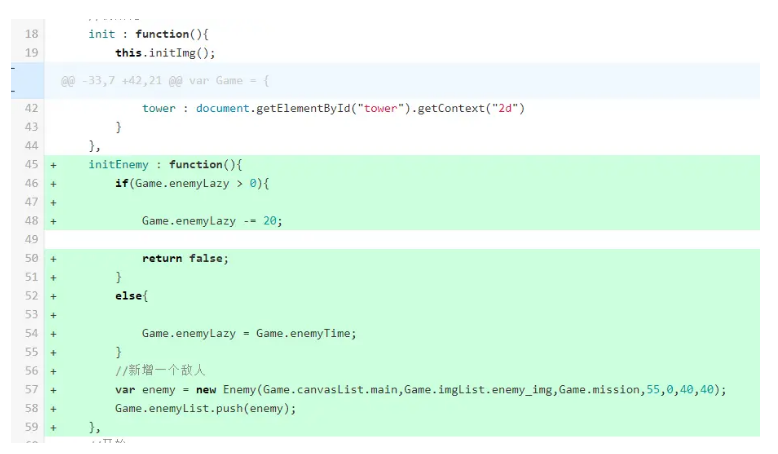Click 'initEnemy : function(){' added line
778x454 pixels.
tap(165, 165)
